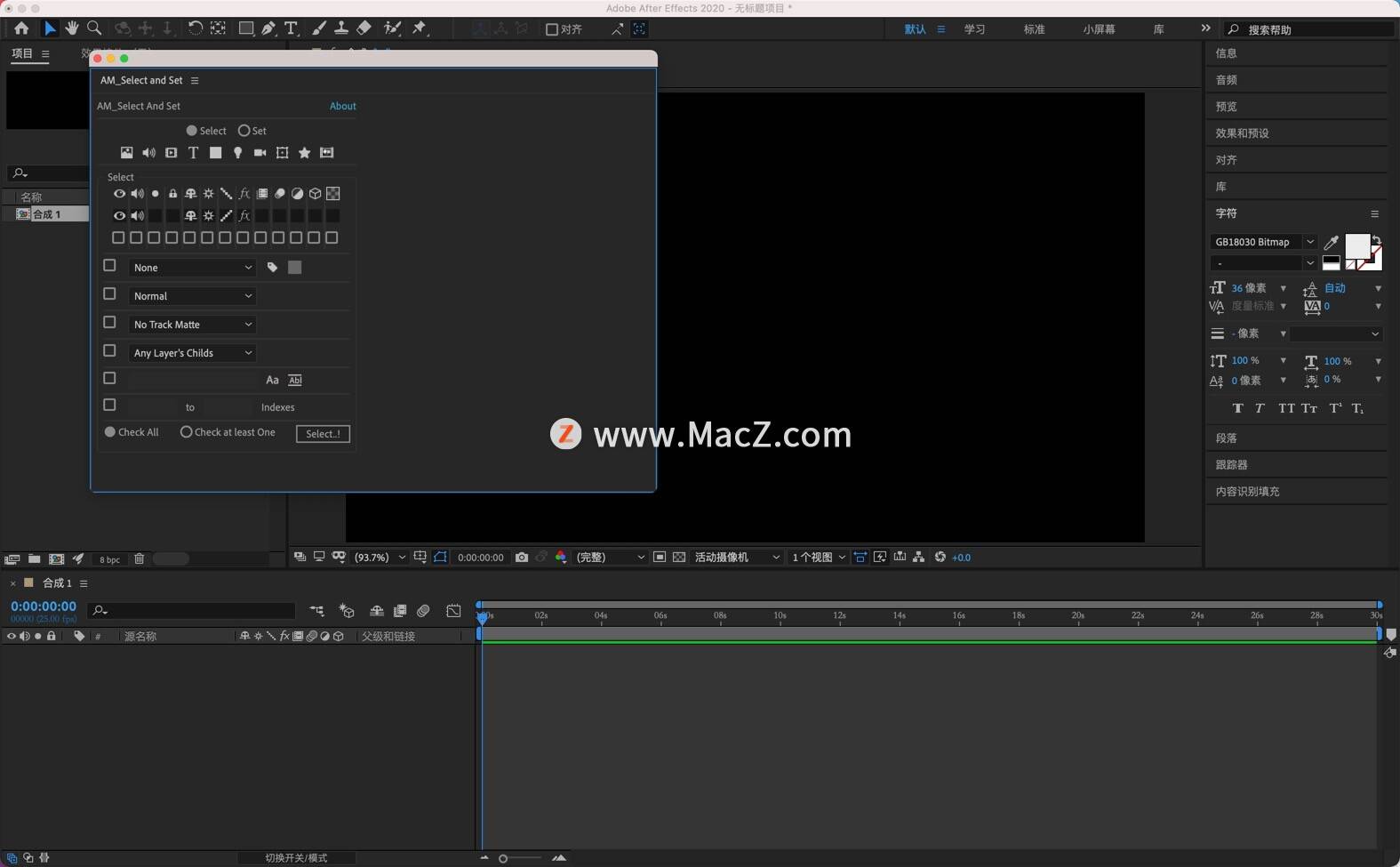Select the Eraser tool
The height and width of the screenshot is (867, 1400).
coord(364,28)
